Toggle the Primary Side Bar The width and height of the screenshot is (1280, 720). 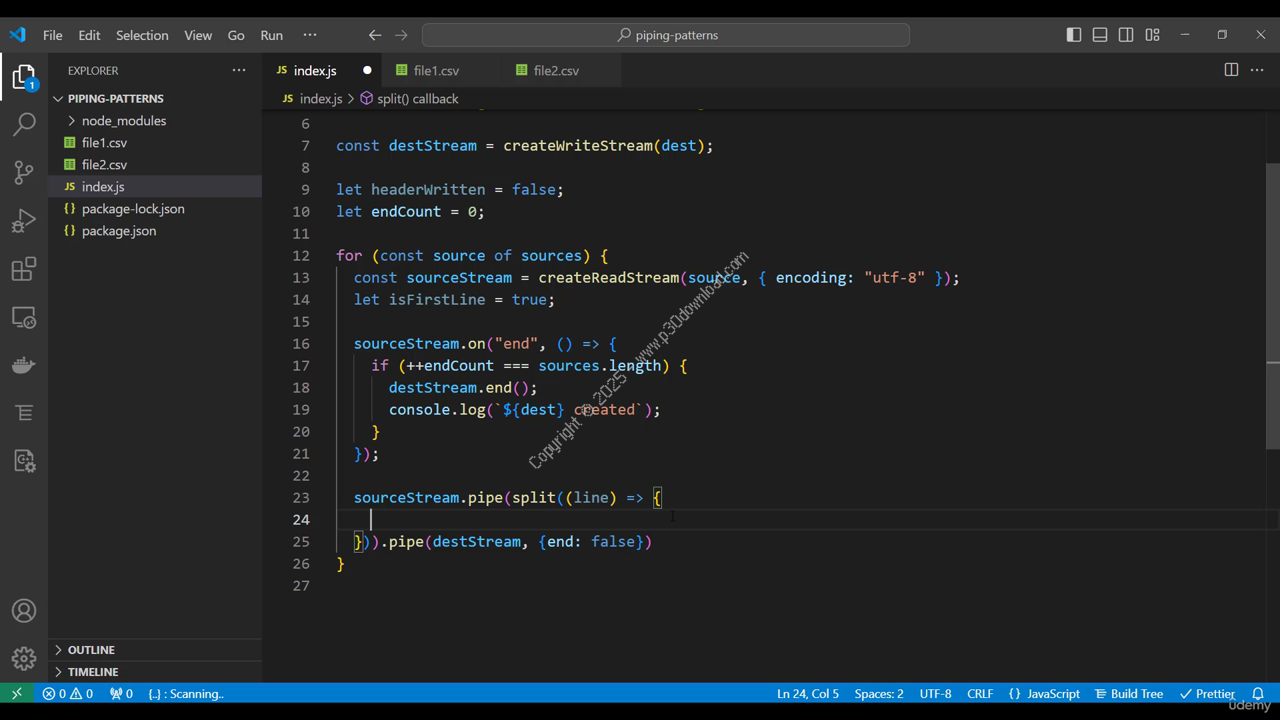tap(1074, 35)
